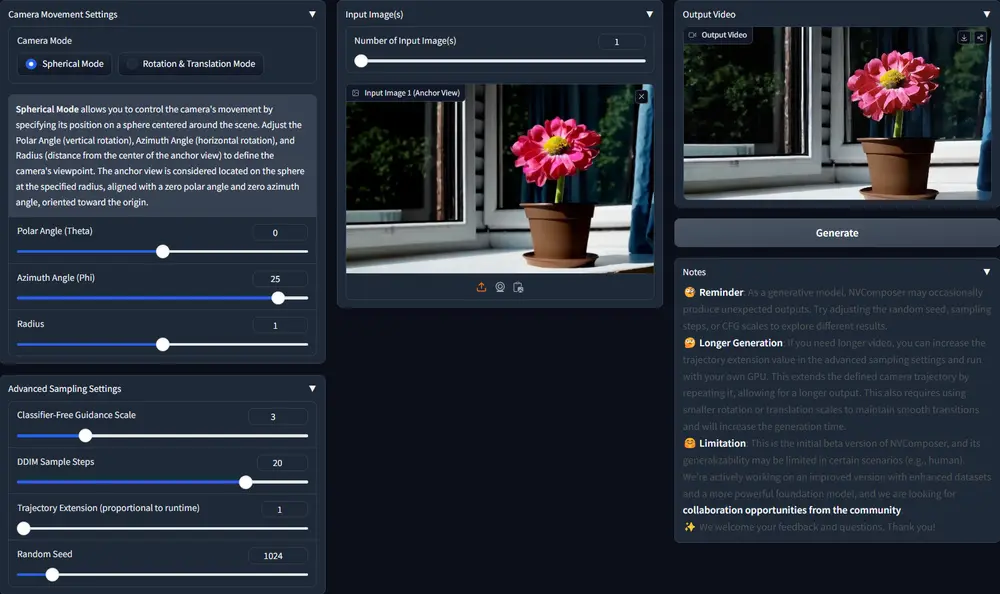Click 'collaboration opportunities from the community' text
The width and height of the screenshot is (1000, 594).
click(791, 510)
